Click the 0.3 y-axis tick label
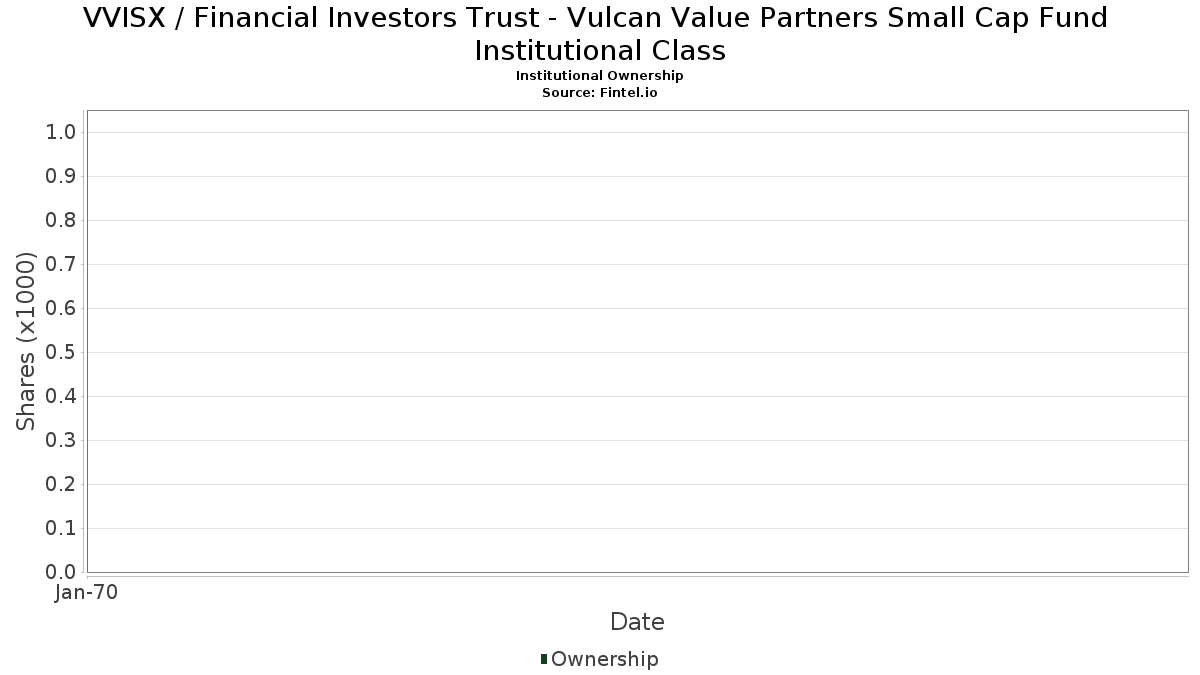Image resolution: width=1200 pixels, height=675 pixels. 61,441
